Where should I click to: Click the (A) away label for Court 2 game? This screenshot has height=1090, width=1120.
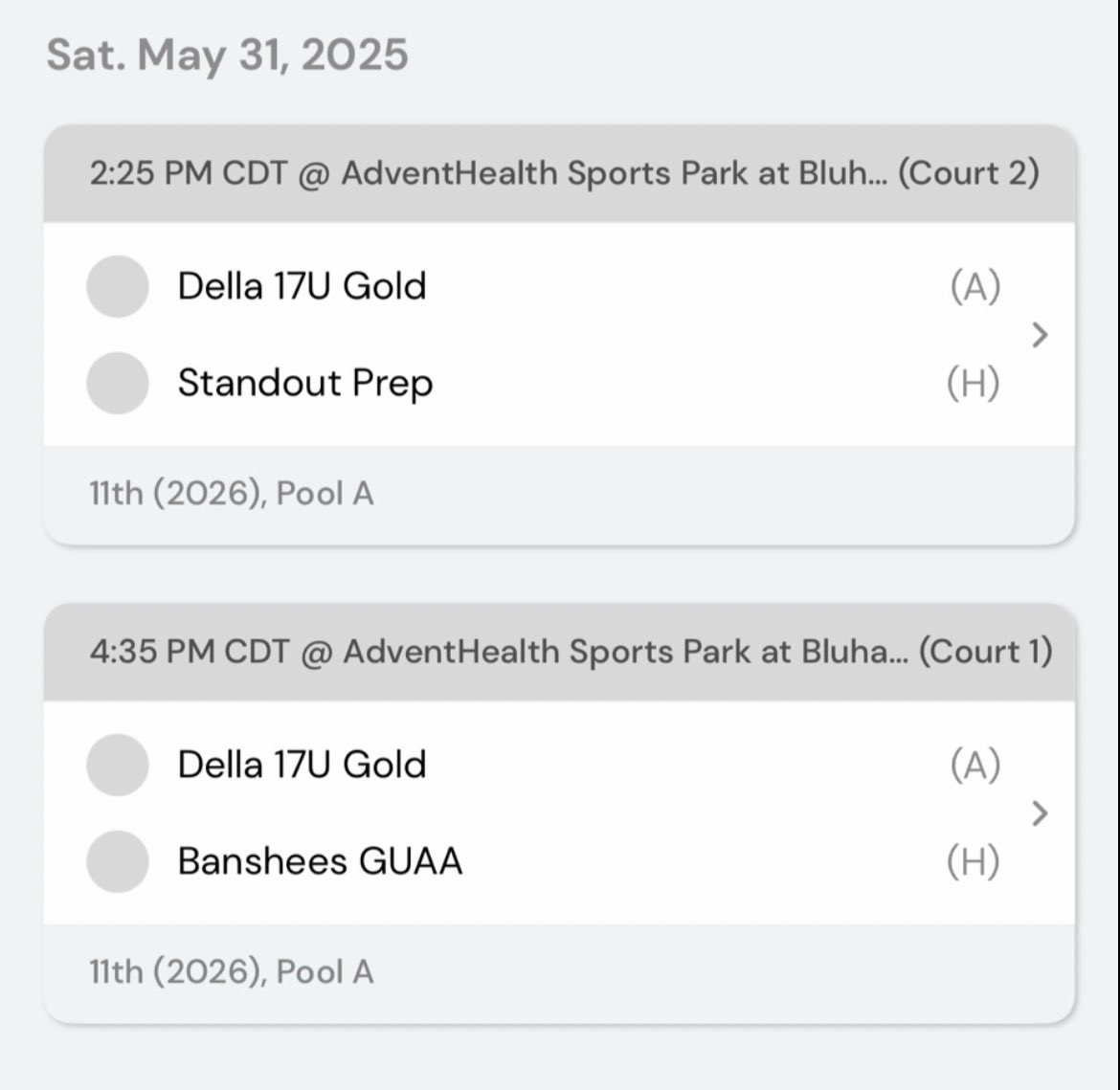(x=975, y=287)
